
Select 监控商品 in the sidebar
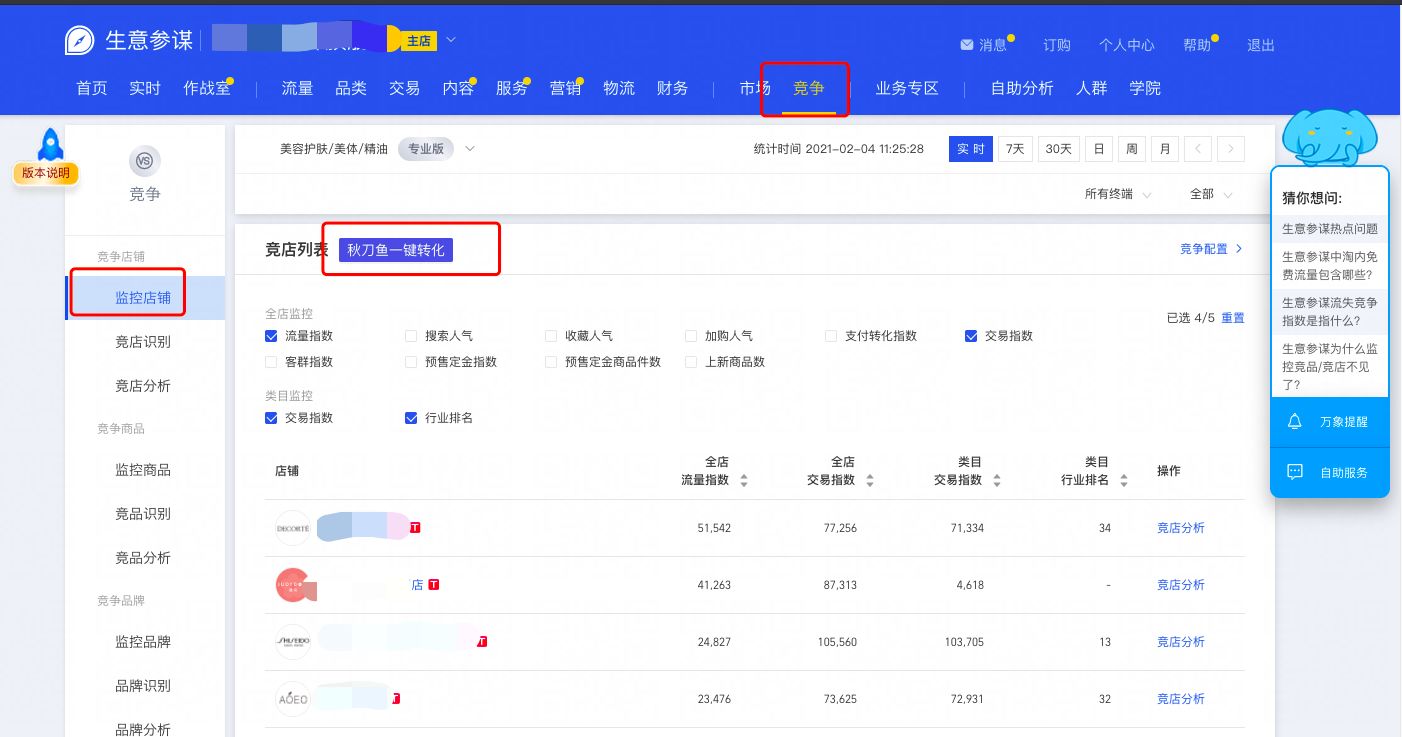coord(145,470)
